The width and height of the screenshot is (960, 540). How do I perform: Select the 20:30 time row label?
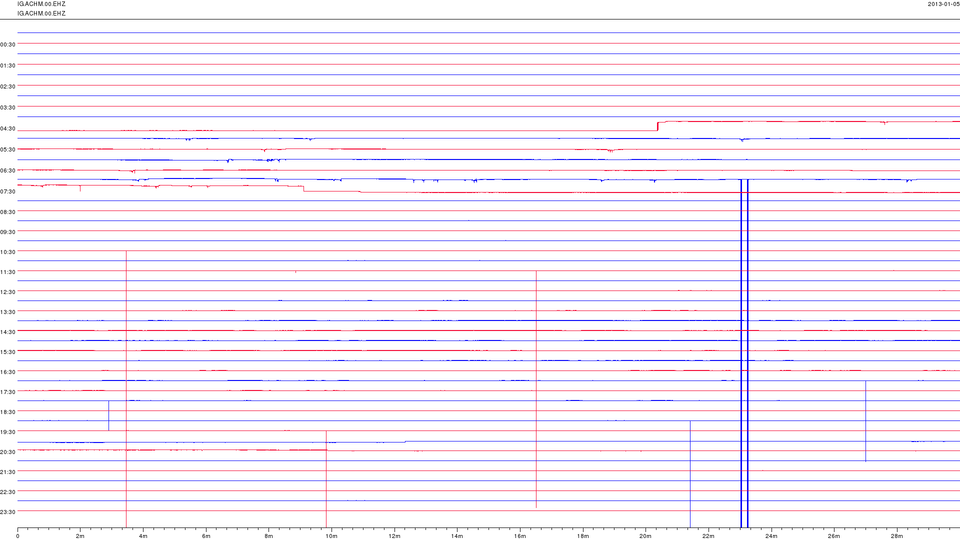pos(8,452)
